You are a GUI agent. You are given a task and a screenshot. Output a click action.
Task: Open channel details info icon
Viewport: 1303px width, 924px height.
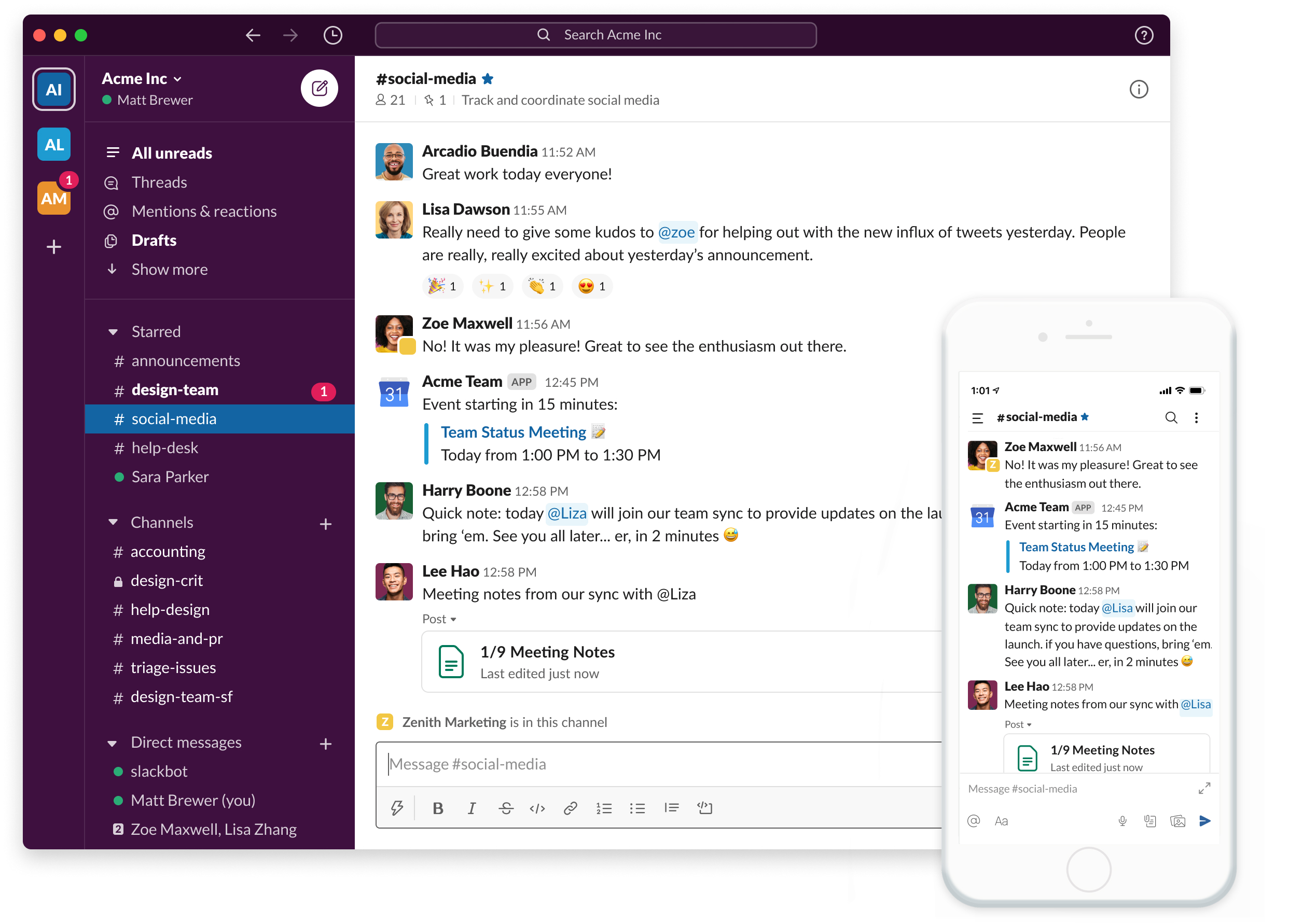pos(1138,89)
